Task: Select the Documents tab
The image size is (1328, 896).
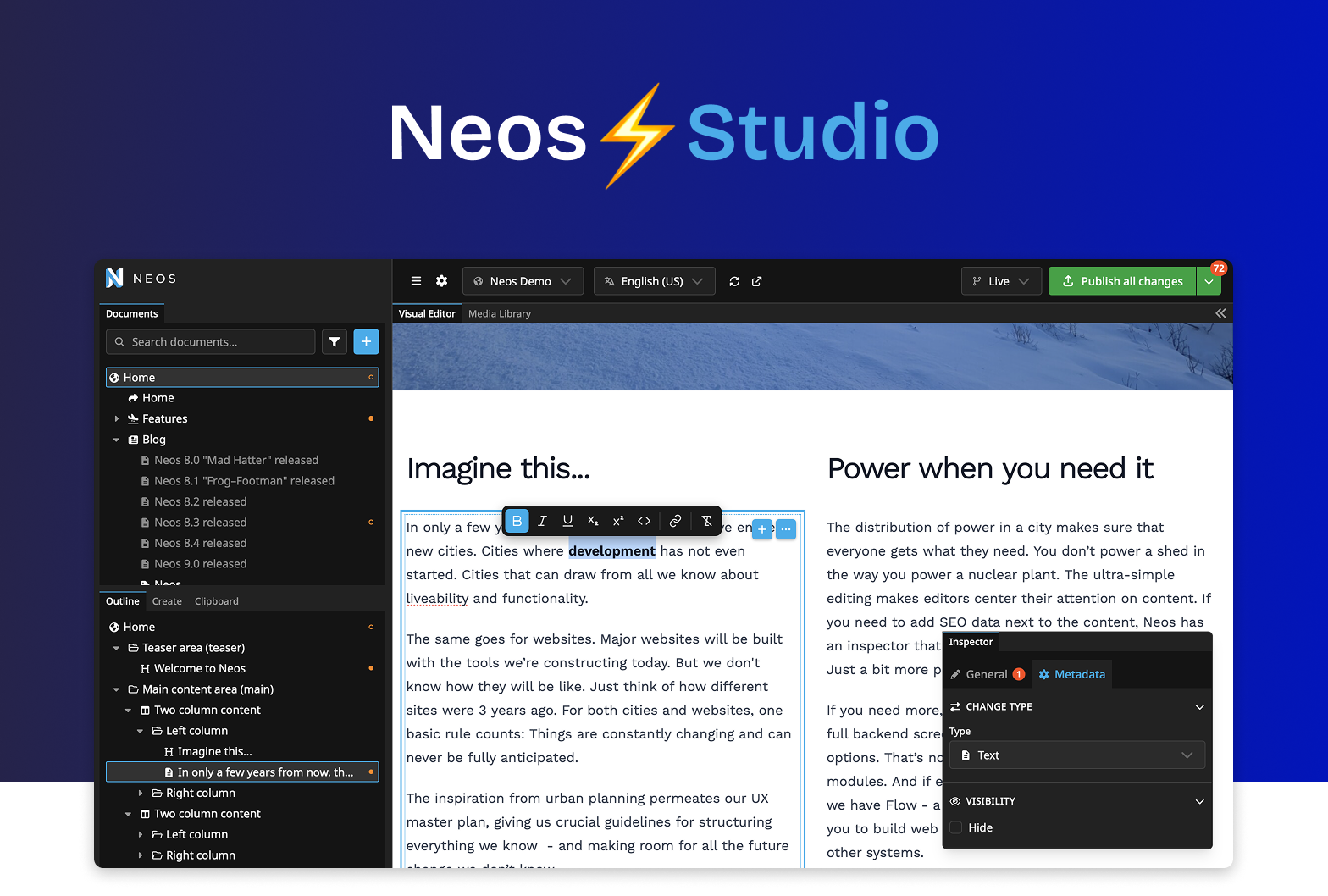Action: [x=131, y=313]
